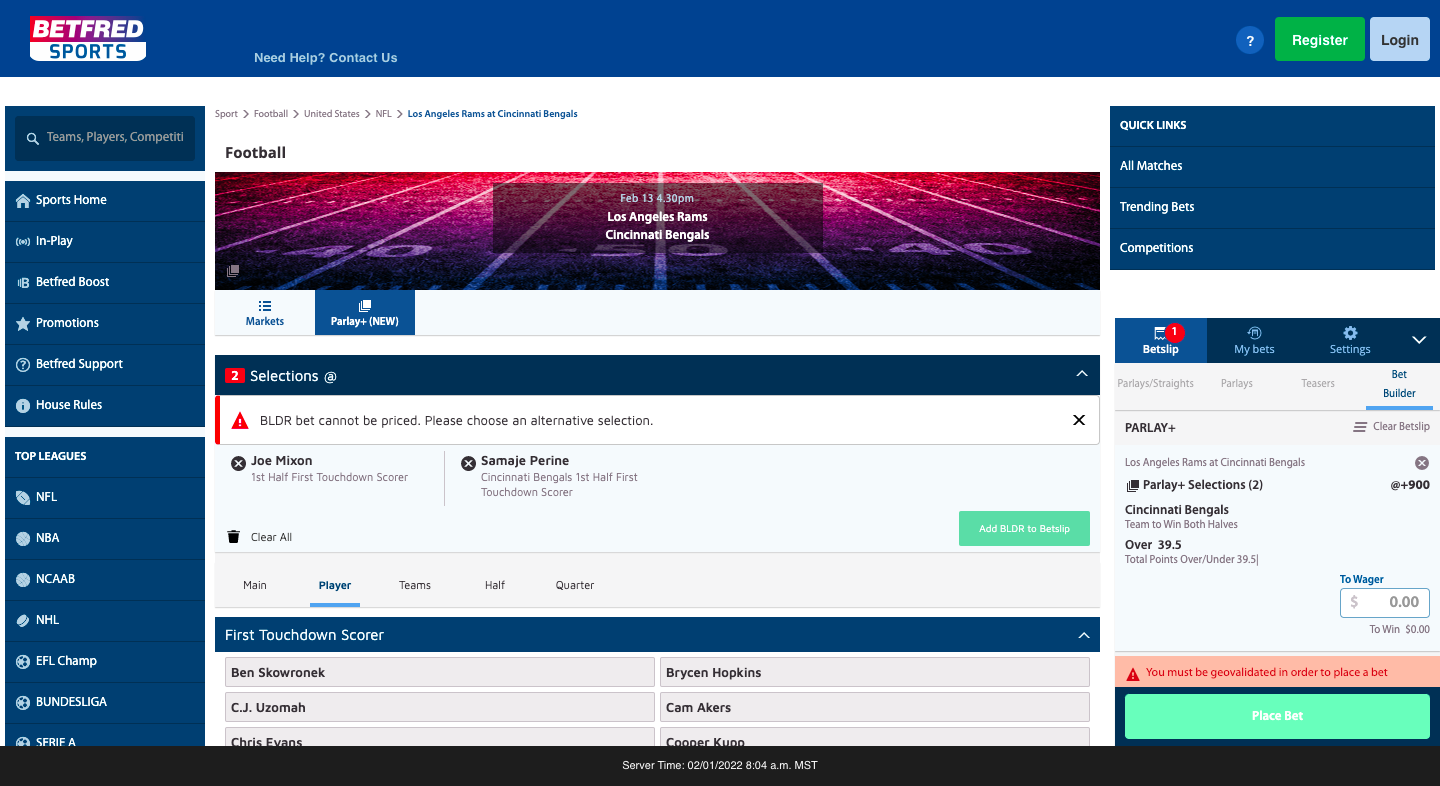
Task: Open the My bets tab
Action: point(1253,340)
